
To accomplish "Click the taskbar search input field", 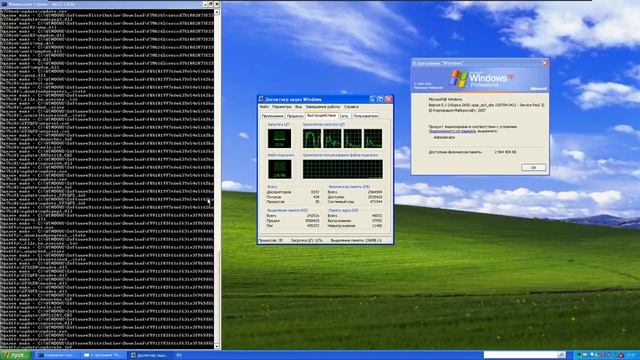I will point(520,355).
